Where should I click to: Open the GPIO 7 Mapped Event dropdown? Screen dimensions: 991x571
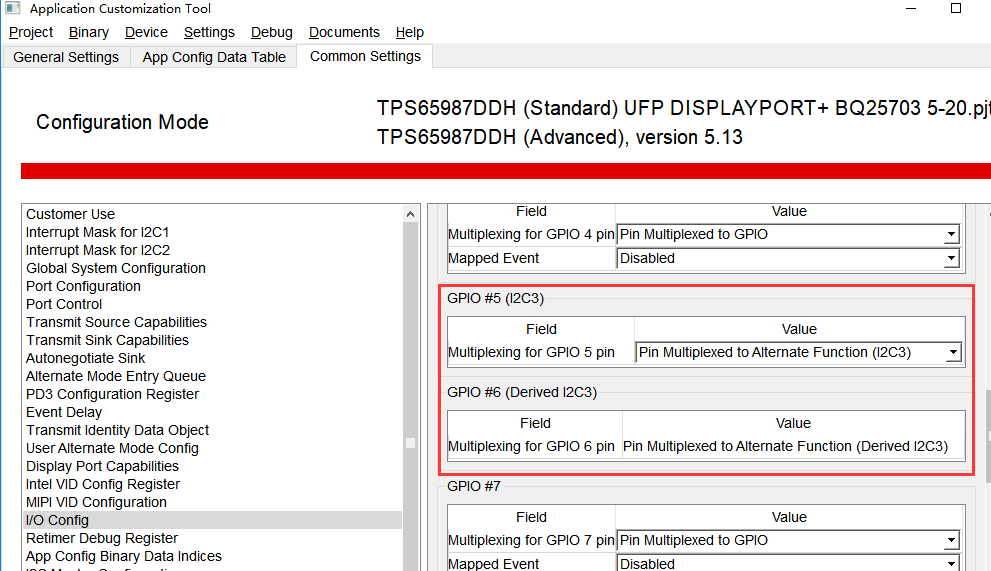tap(788, 563)
